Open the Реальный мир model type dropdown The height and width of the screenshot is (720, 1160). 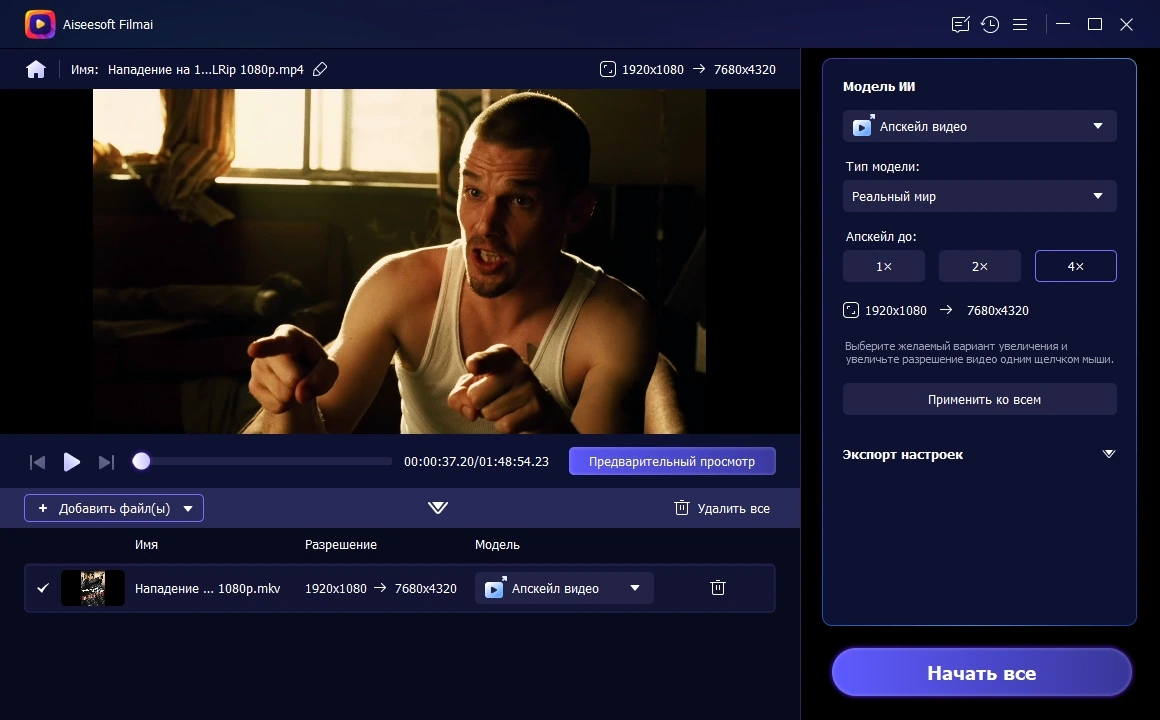click(x=979, y=196)
